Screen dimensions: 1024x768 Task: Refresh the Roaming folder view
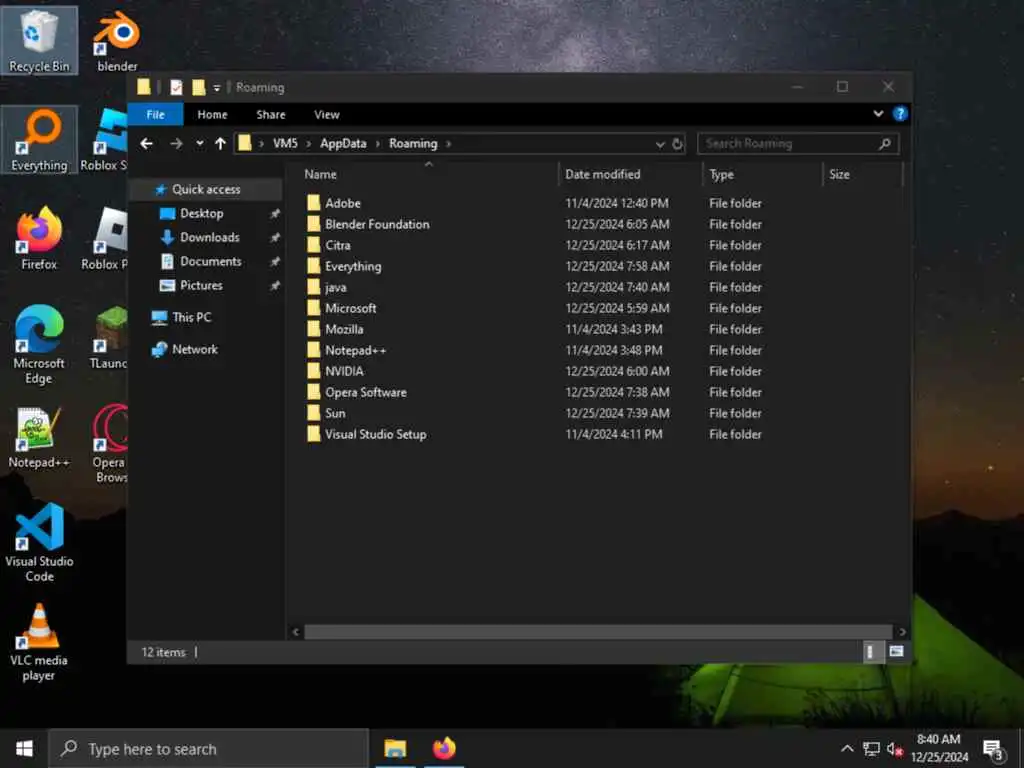(x=677, y=144)
